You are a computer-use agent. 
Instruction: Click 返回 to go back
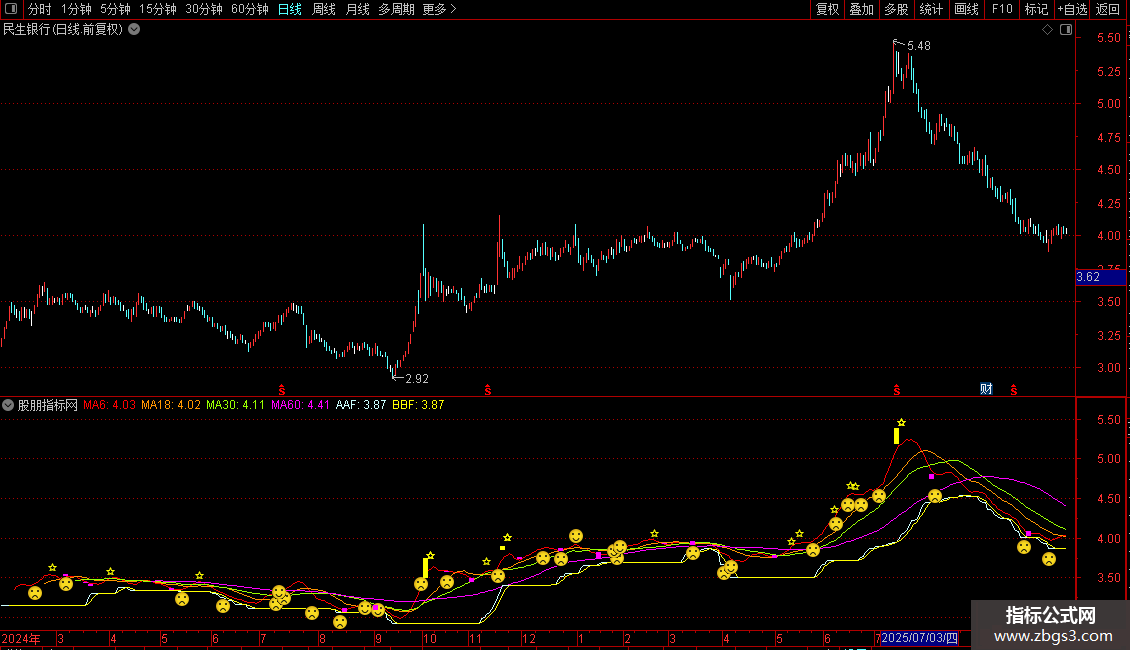(x=1108, y=9)
